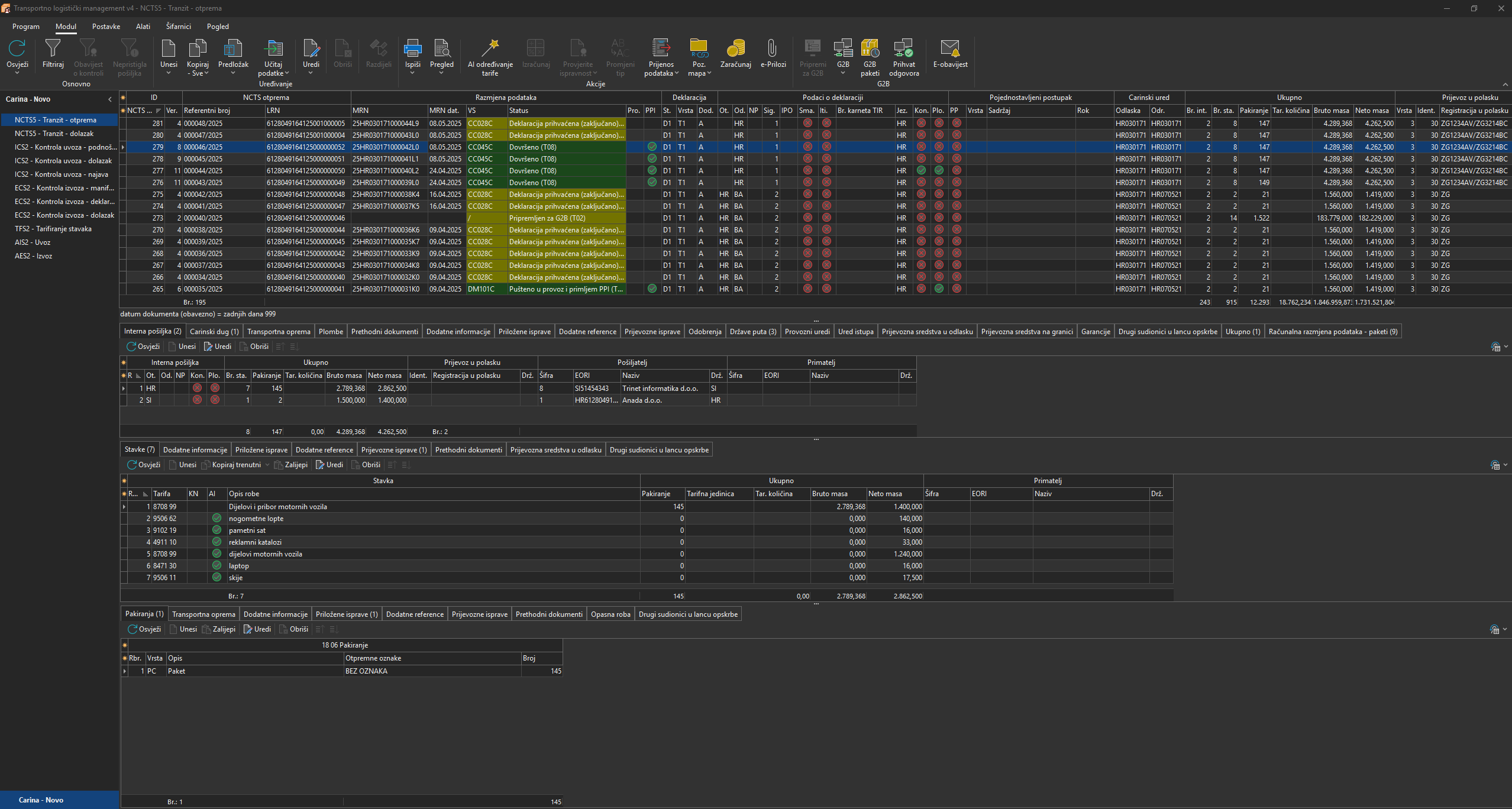
Task: Open Prijevozne isprave (1) tab in Stavke
Action: tap(394, 450)
